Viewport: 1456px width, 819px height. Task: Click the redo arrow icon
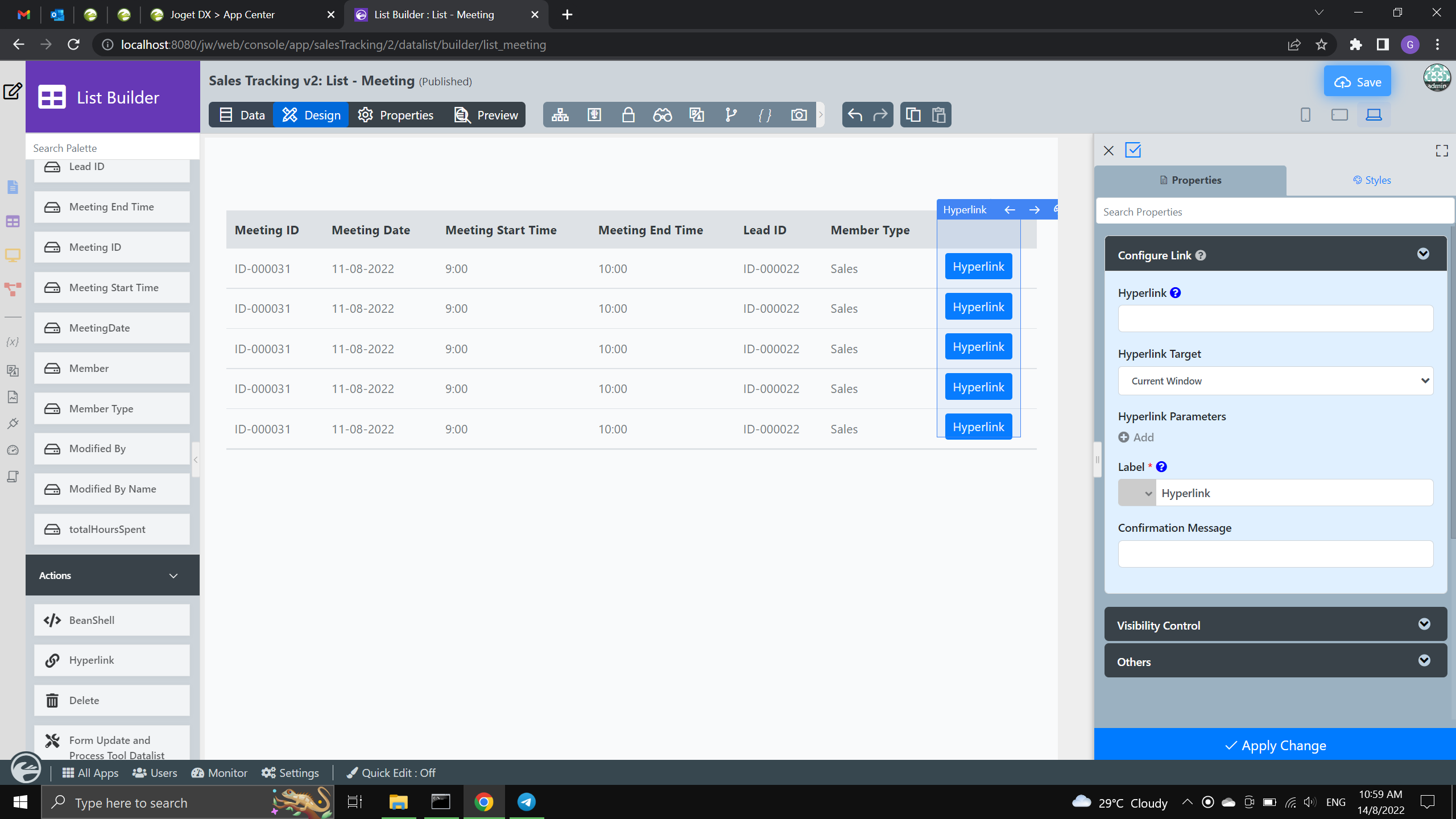(880, 115)
